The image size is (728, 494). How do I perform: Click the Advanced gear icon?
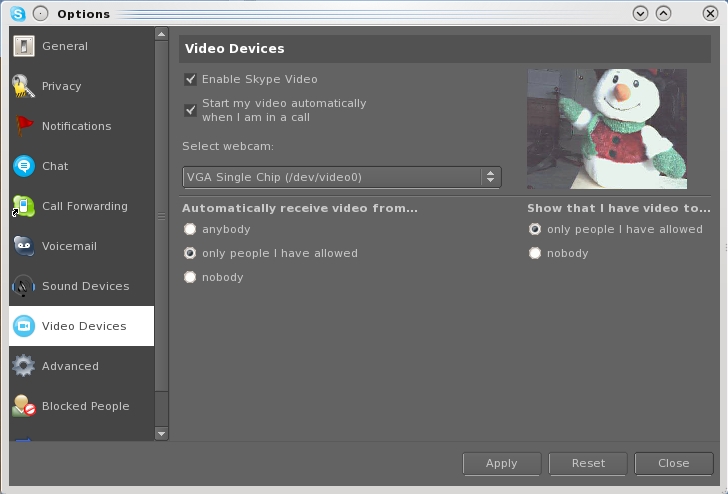click(24, 366)
